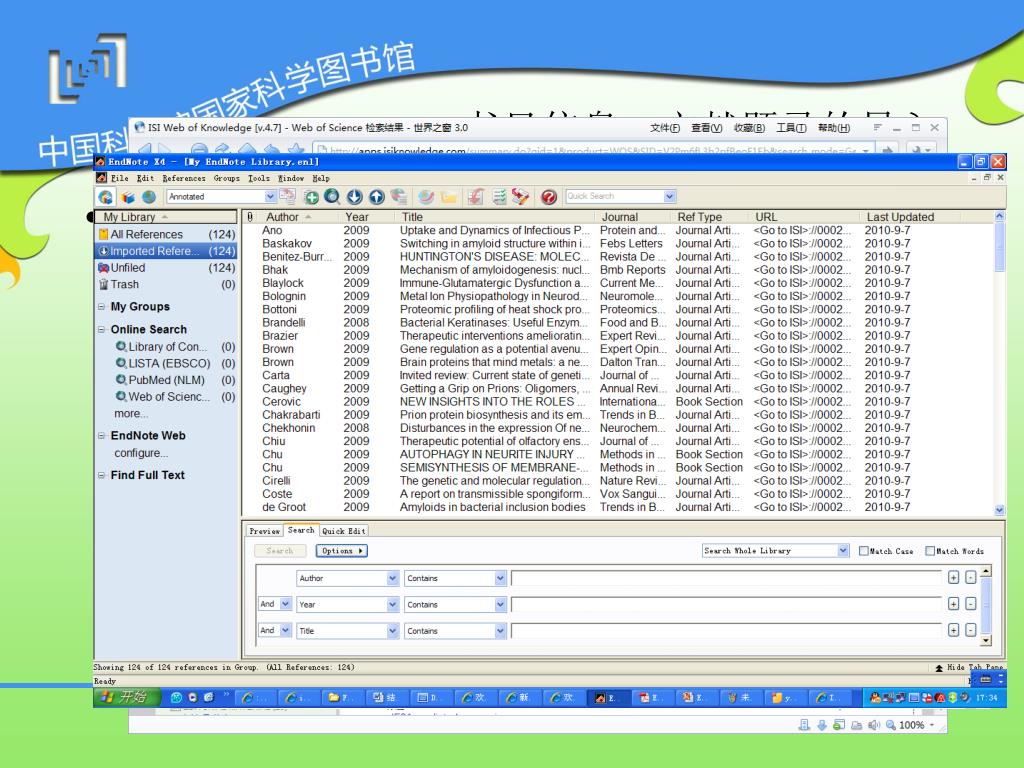The height and width of the screenshot is (768, 1024).
Task: Click the Import down-arrow toolbar icon
Action: [355, 197]
